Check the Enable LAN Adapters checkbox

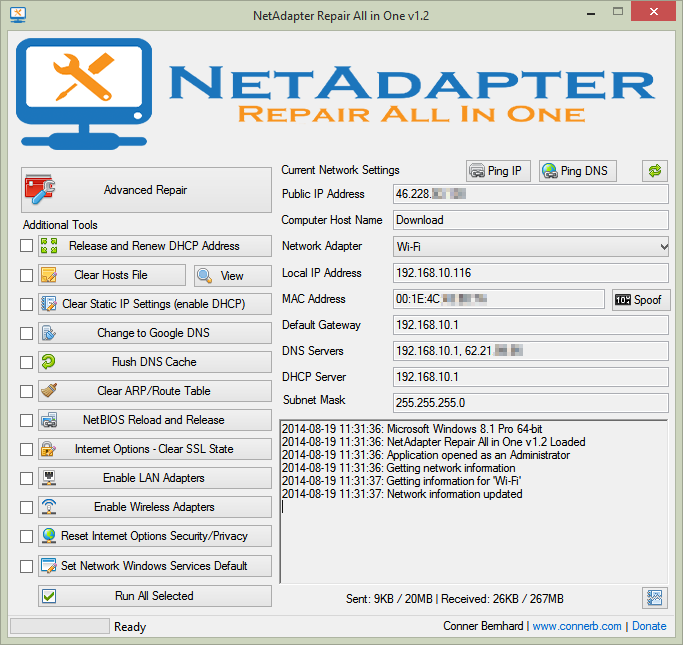point(27,478)
